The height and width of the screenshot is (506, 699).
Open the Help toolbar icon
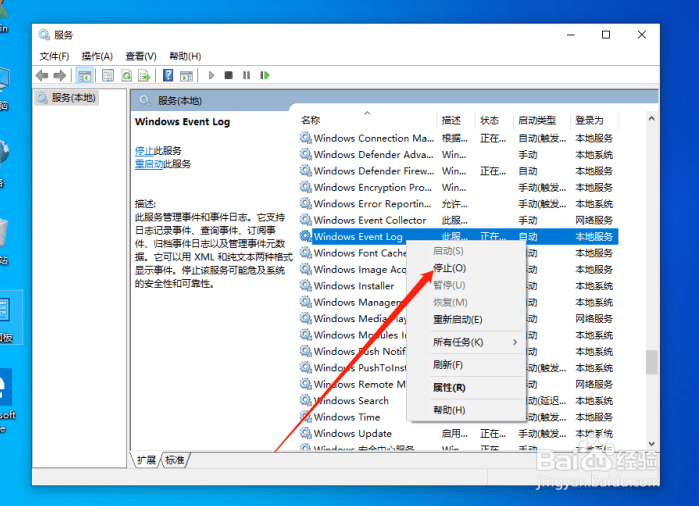click(x=168, y=75)
